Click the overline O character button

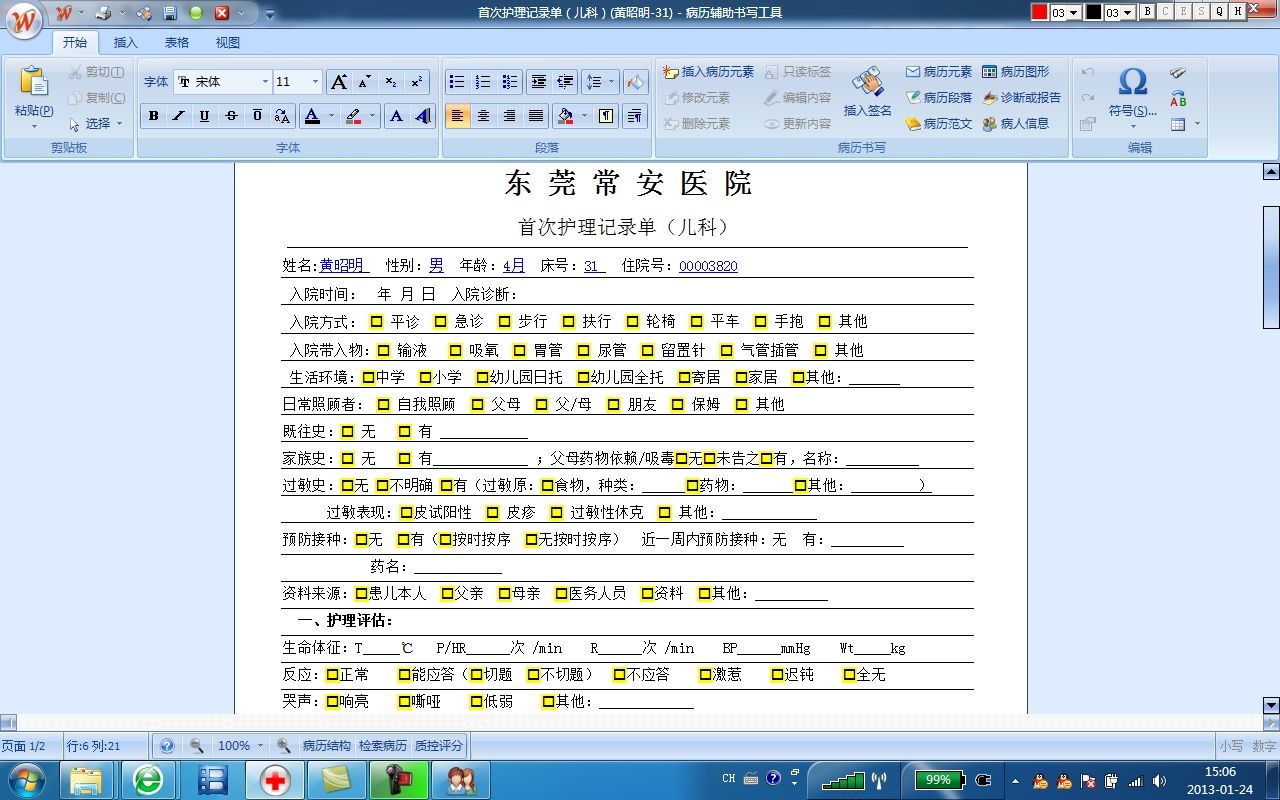coord(257,116)
